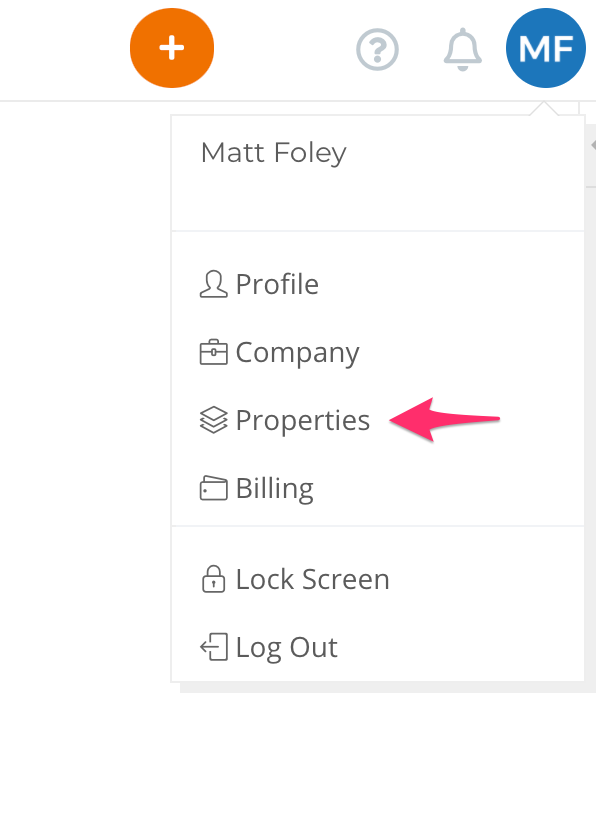Go to Properties in the dropdown

(302, 421)
